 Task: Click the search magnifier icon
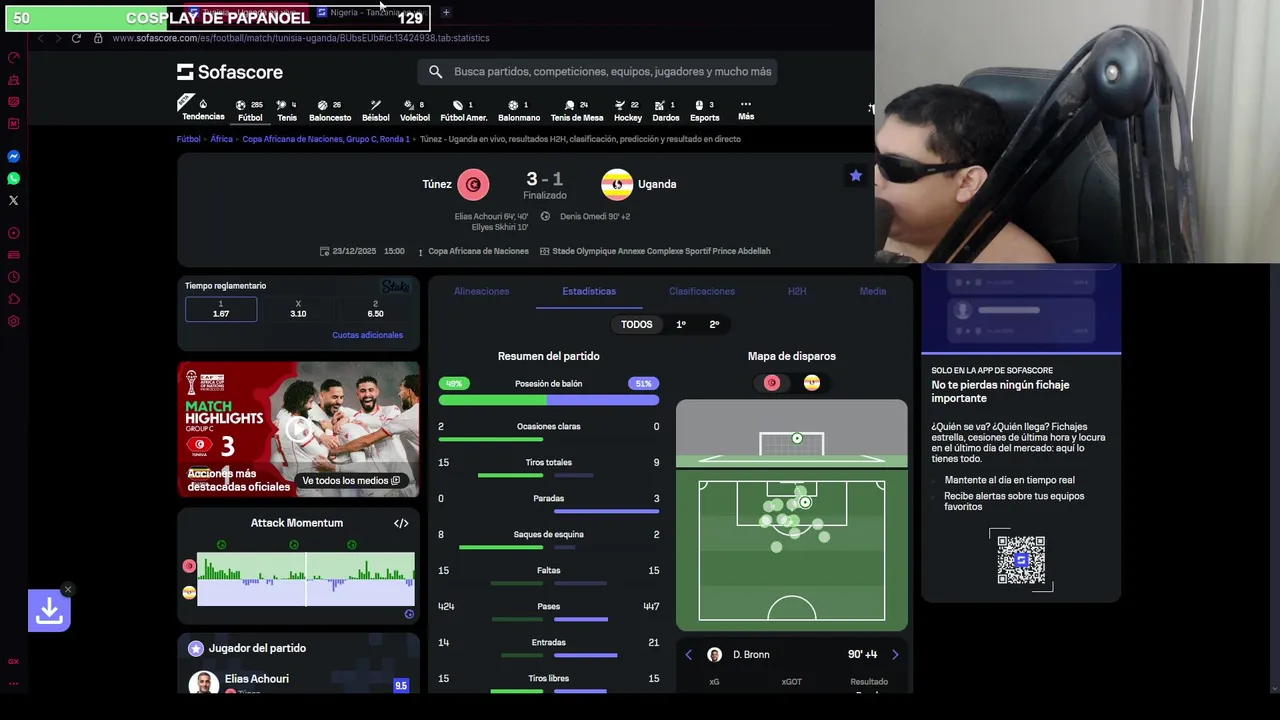click(435, 71)
